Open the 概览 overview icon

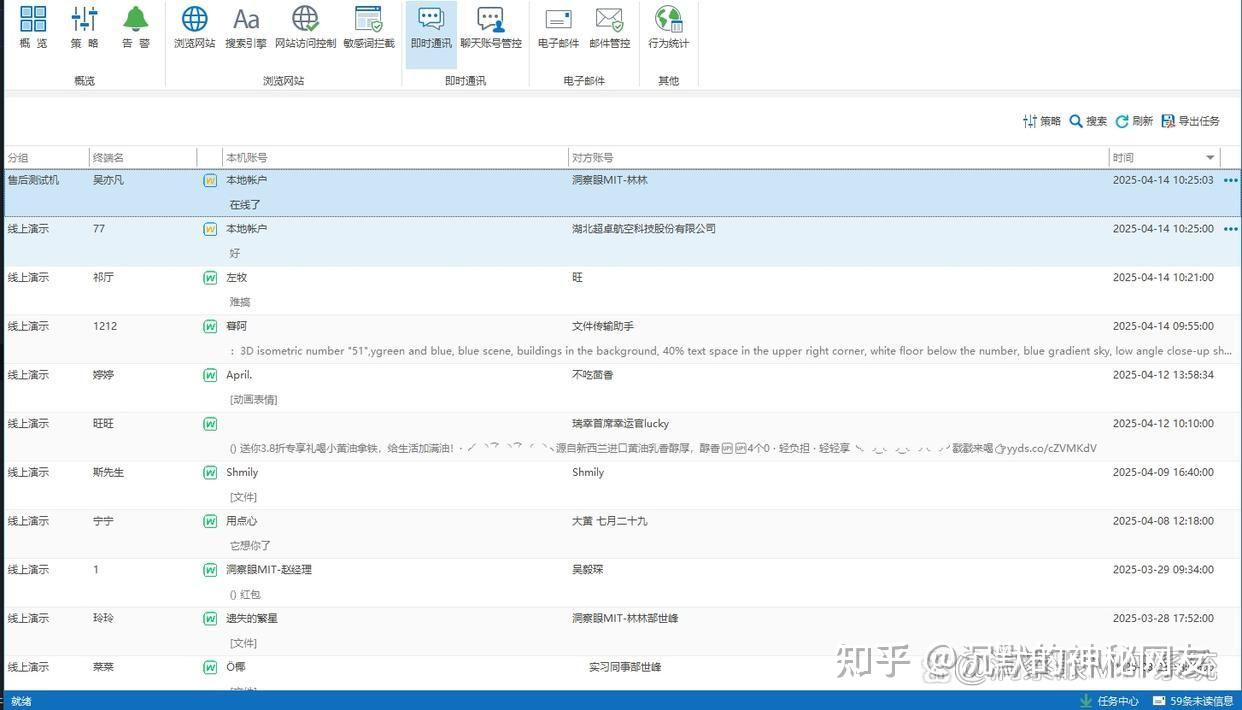point(33,27)
